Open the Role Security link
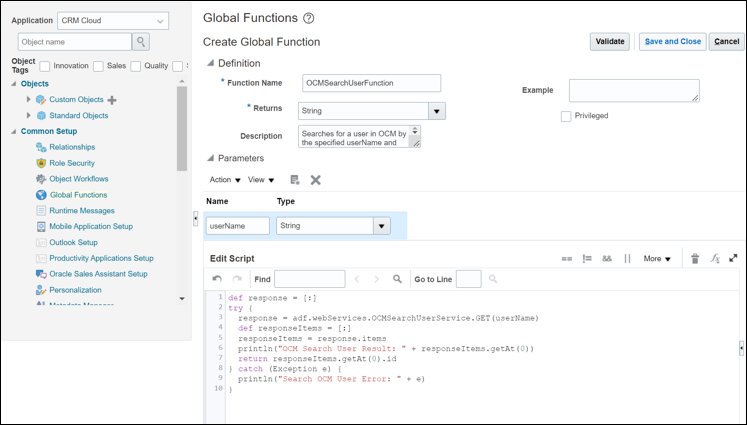This screenshot has width=747, height=425. 72,163
